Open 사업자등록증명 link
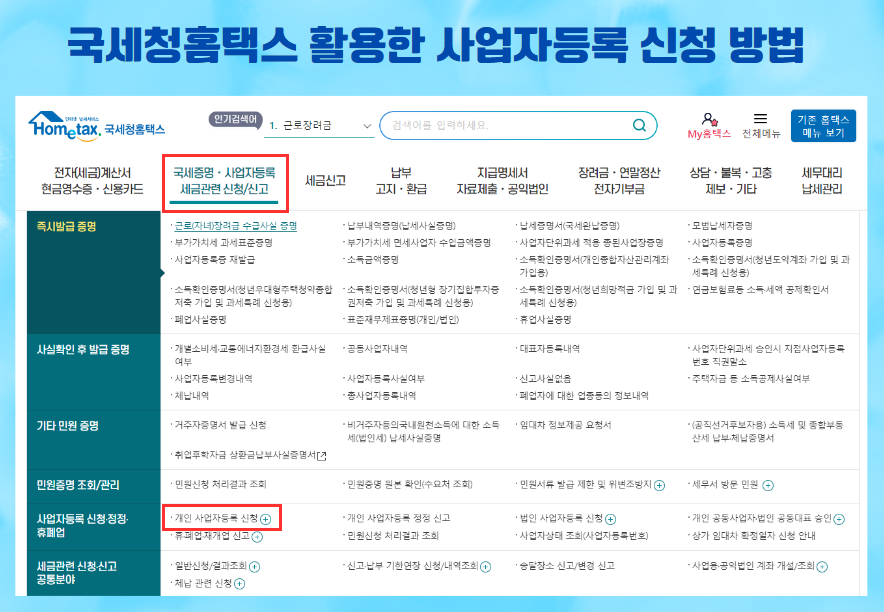 pos(722,242)
